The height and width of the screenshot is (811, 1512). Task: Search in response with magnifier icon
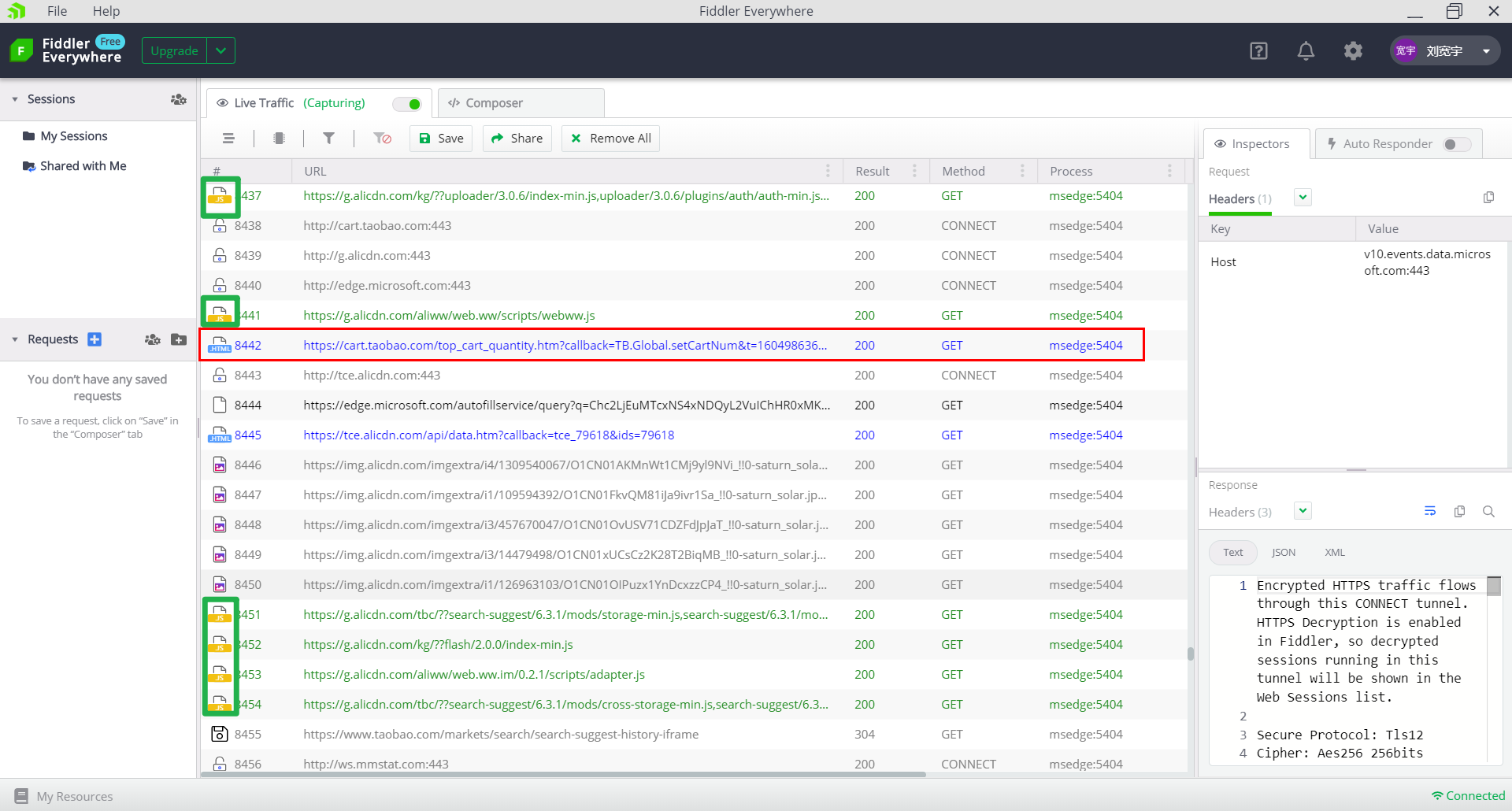click(x=1488, y=511)
